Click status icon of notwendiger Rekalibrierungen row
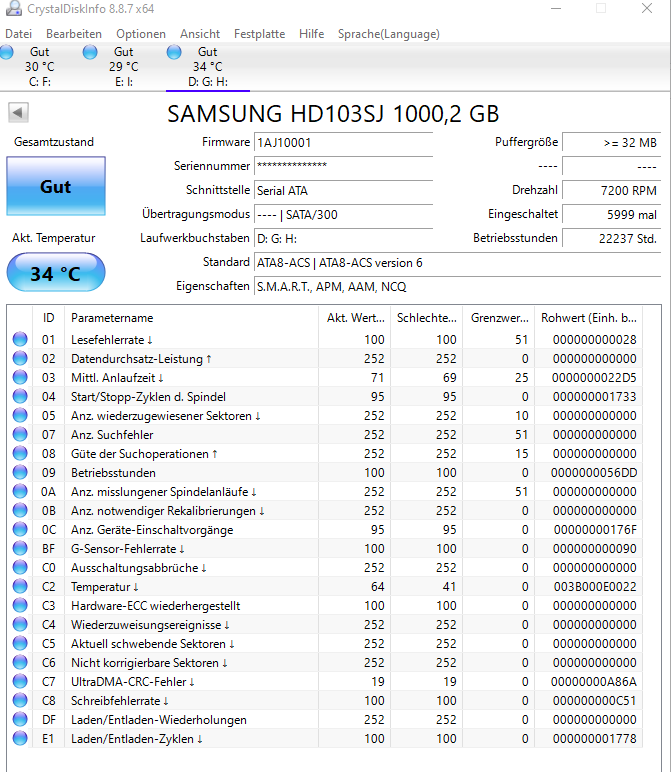Viewport: 671px width, 772px height. (x=20, y=510)
